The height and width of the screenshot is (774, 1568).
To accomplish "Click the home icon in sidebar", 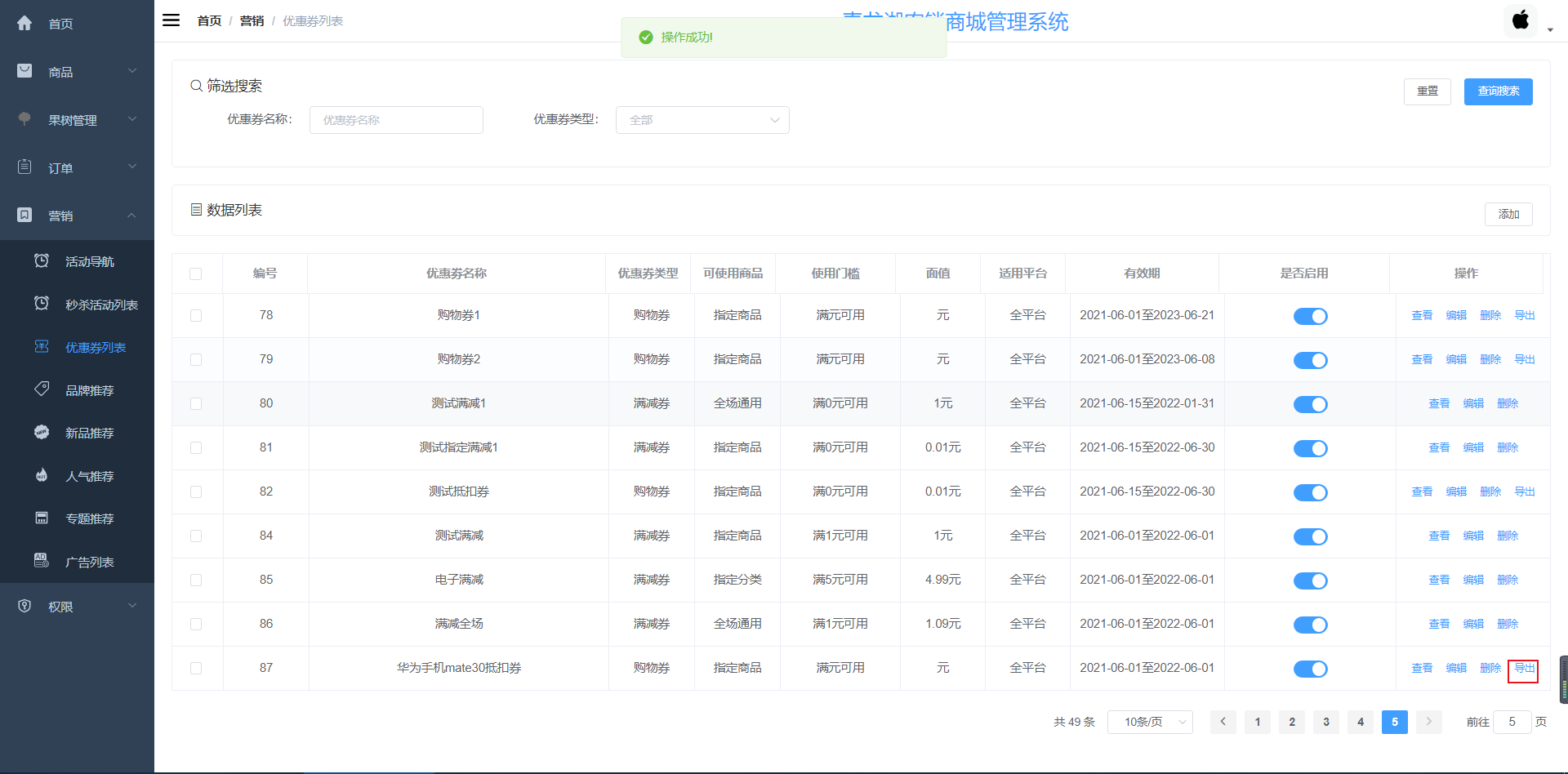I will pyautogui.click(x=24, y=23).
